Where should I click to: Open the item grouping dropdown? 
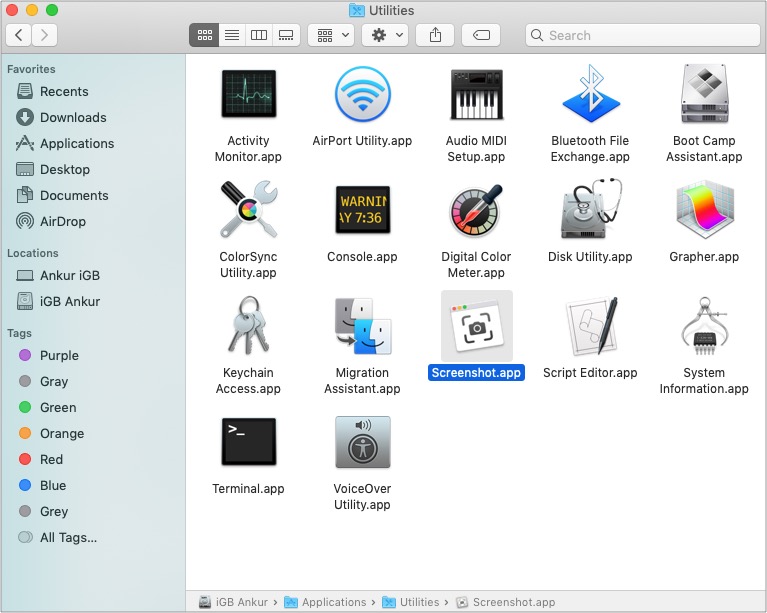[330, 35]
